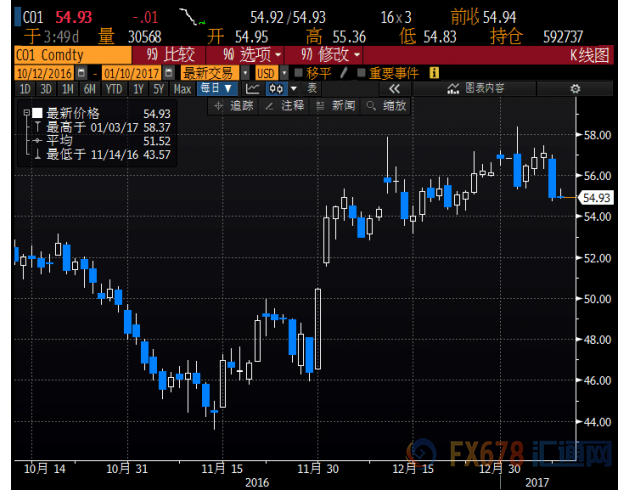Toggle the 移平 checkbox

point(299,74)
